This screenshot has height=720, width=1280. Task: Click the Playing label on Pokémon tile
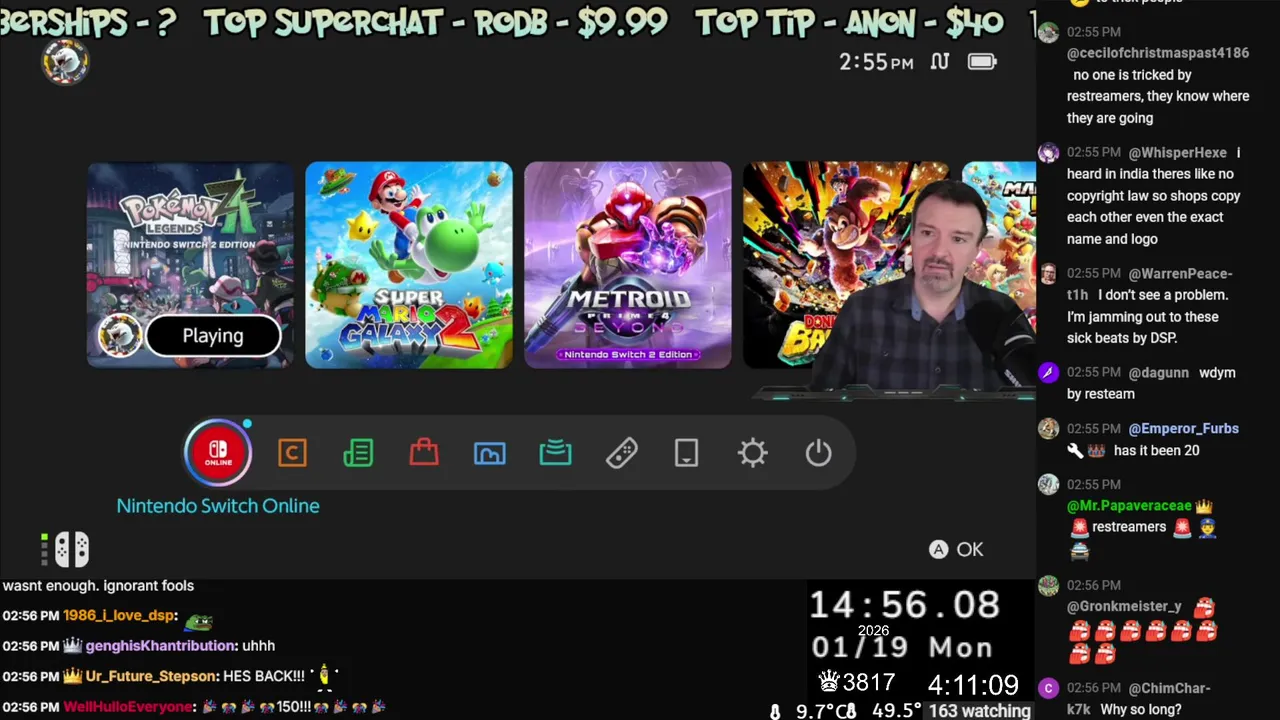pos(212,336)
